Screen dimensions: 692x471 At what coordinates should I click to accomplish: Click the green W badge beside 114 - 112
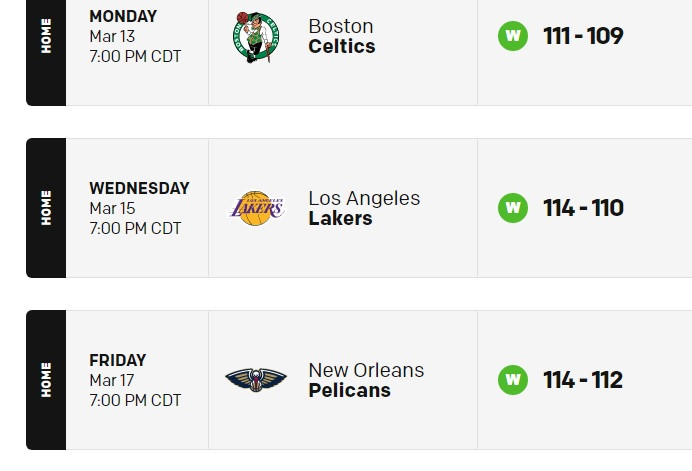pos(513,380)
